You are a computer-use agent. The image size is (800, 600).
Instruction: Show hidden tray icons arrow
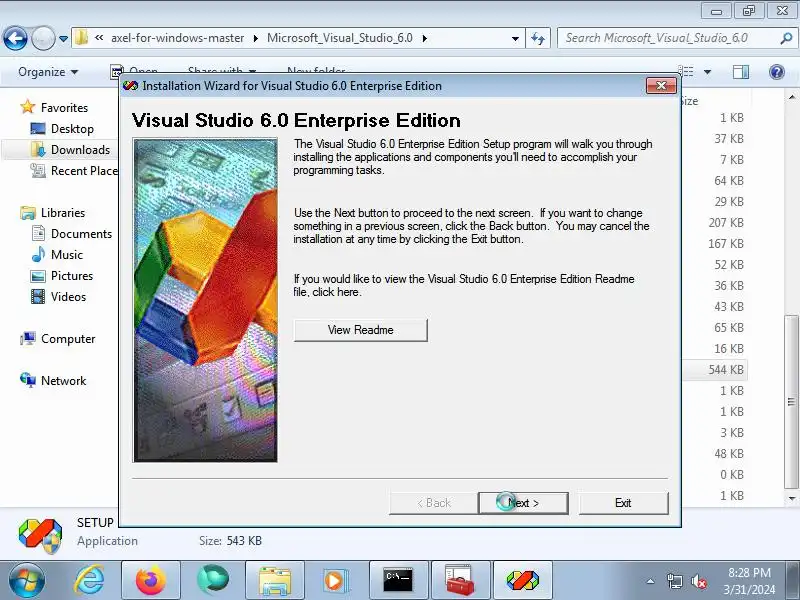tap(651, 581)
